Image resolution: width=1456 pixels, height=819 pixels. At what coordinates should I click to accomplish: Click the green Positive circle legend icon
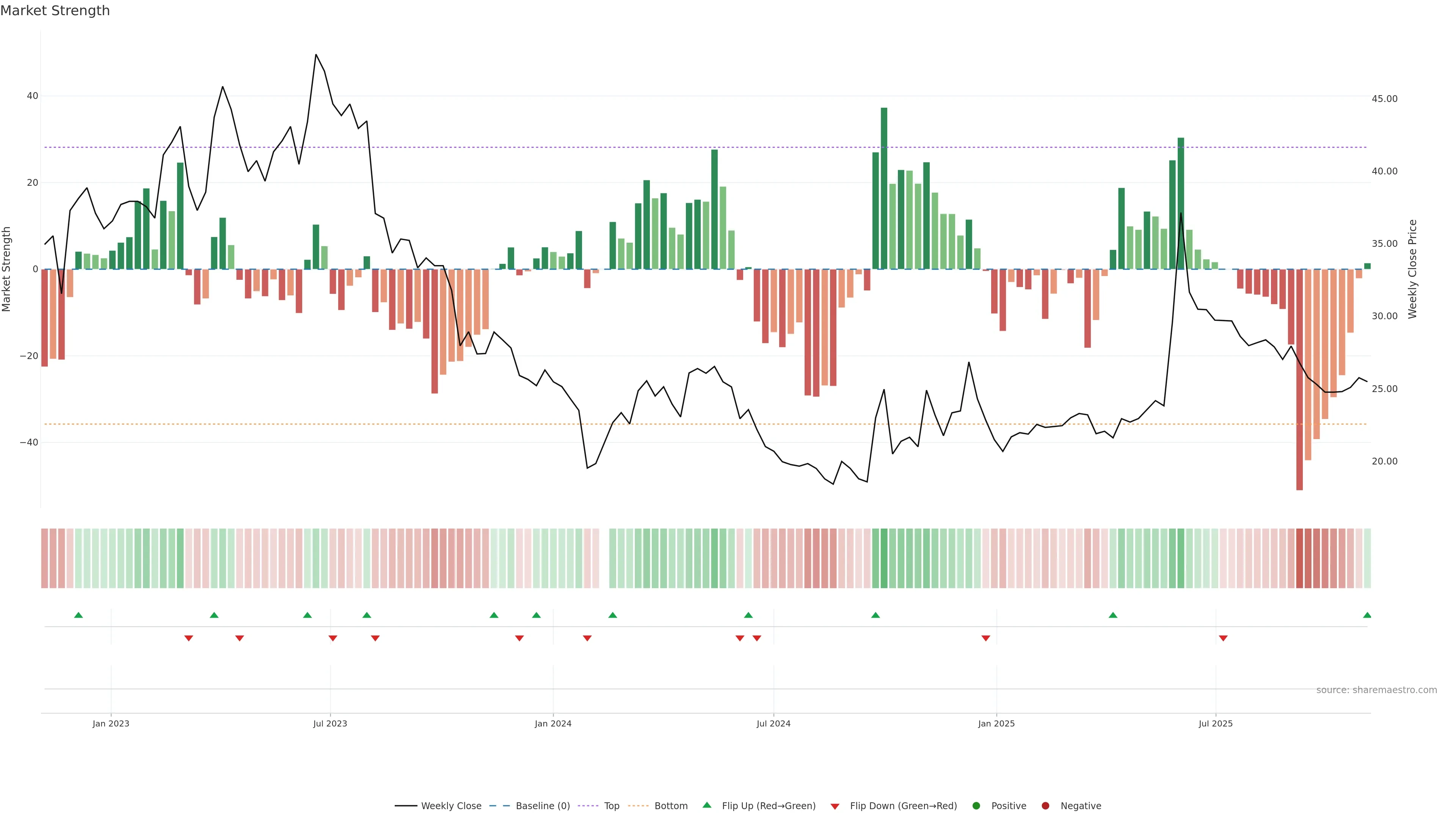pyautogui.click(x=976, y=806)
